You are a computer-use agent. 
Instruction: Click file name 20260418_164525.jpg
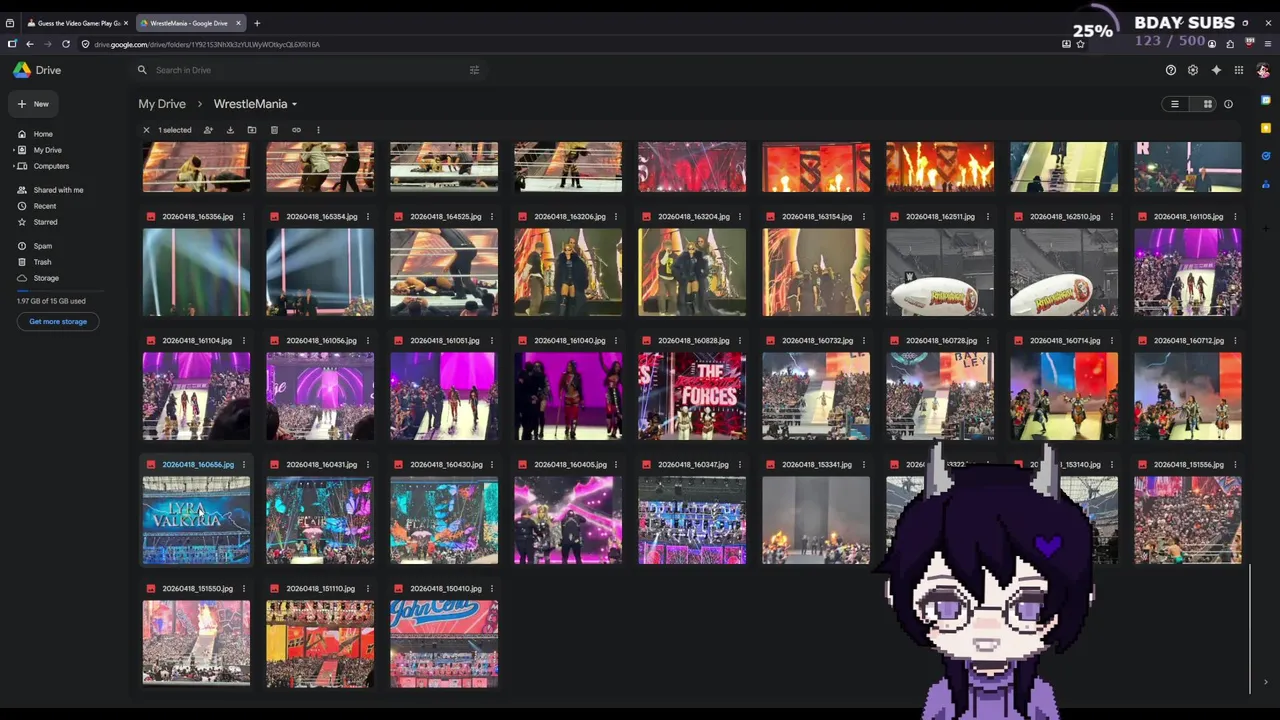tap(445, 217)
